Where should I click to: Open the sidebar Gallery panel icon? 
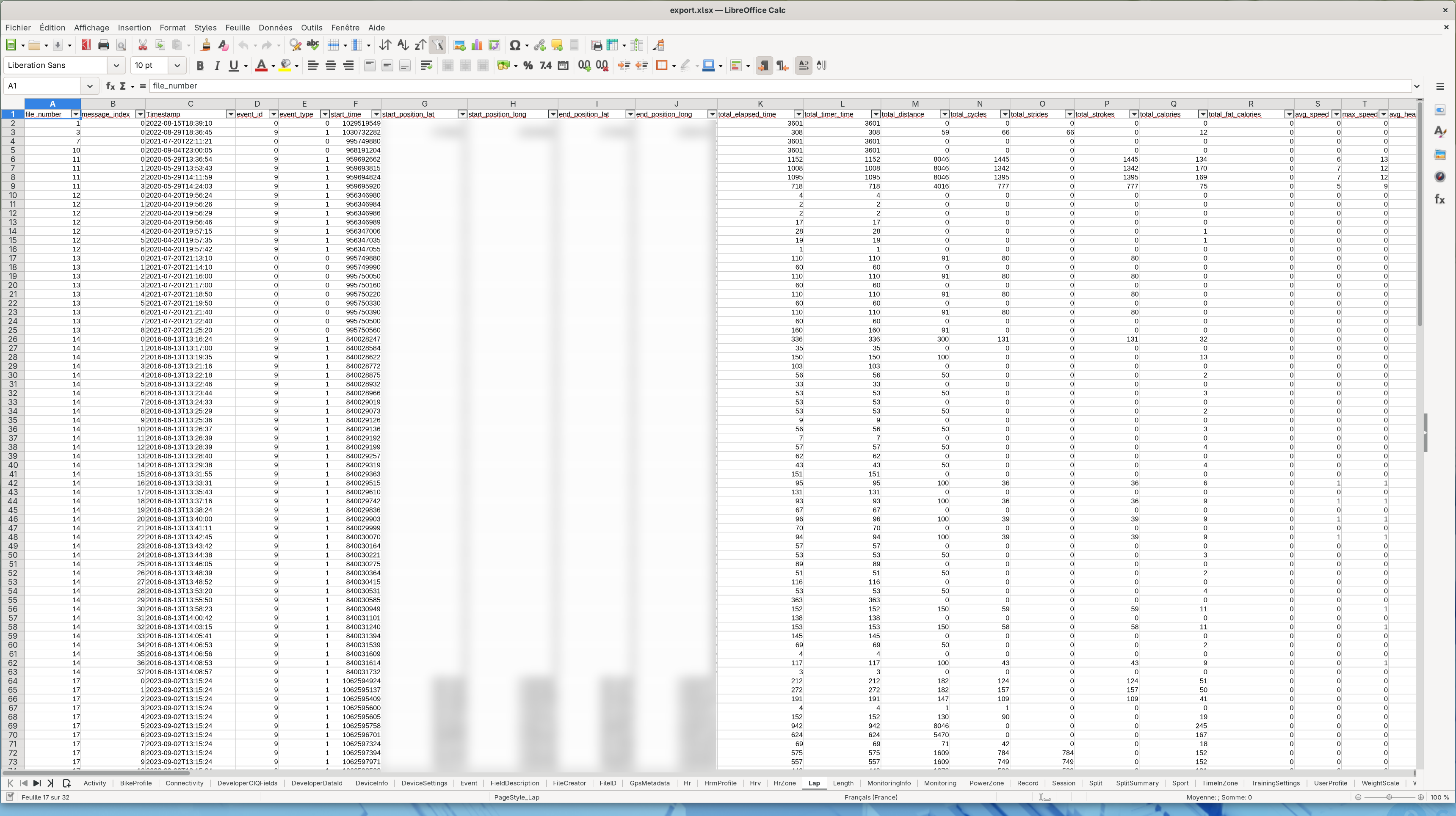tap(1439, 154)
